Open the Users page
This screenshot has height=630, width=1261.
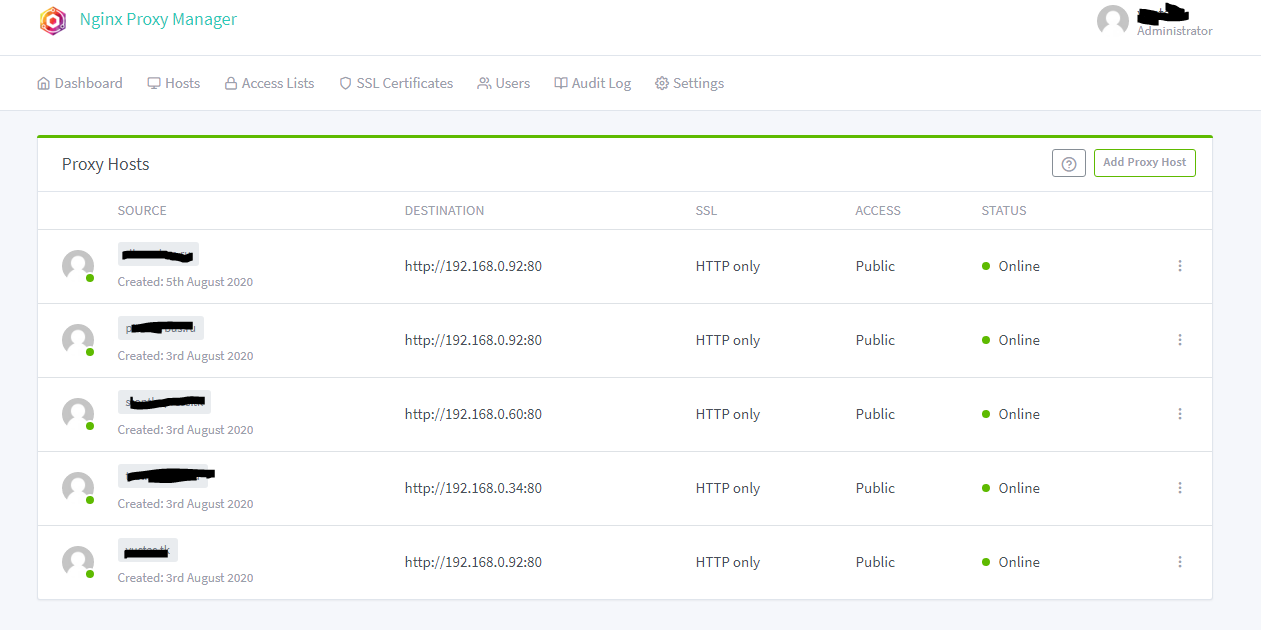[504, 83]
